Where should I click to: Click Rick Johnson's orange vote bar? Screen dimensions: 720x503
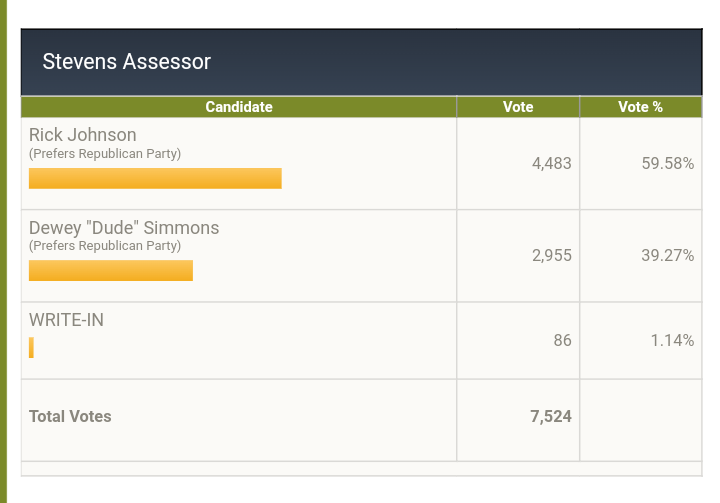155,178
